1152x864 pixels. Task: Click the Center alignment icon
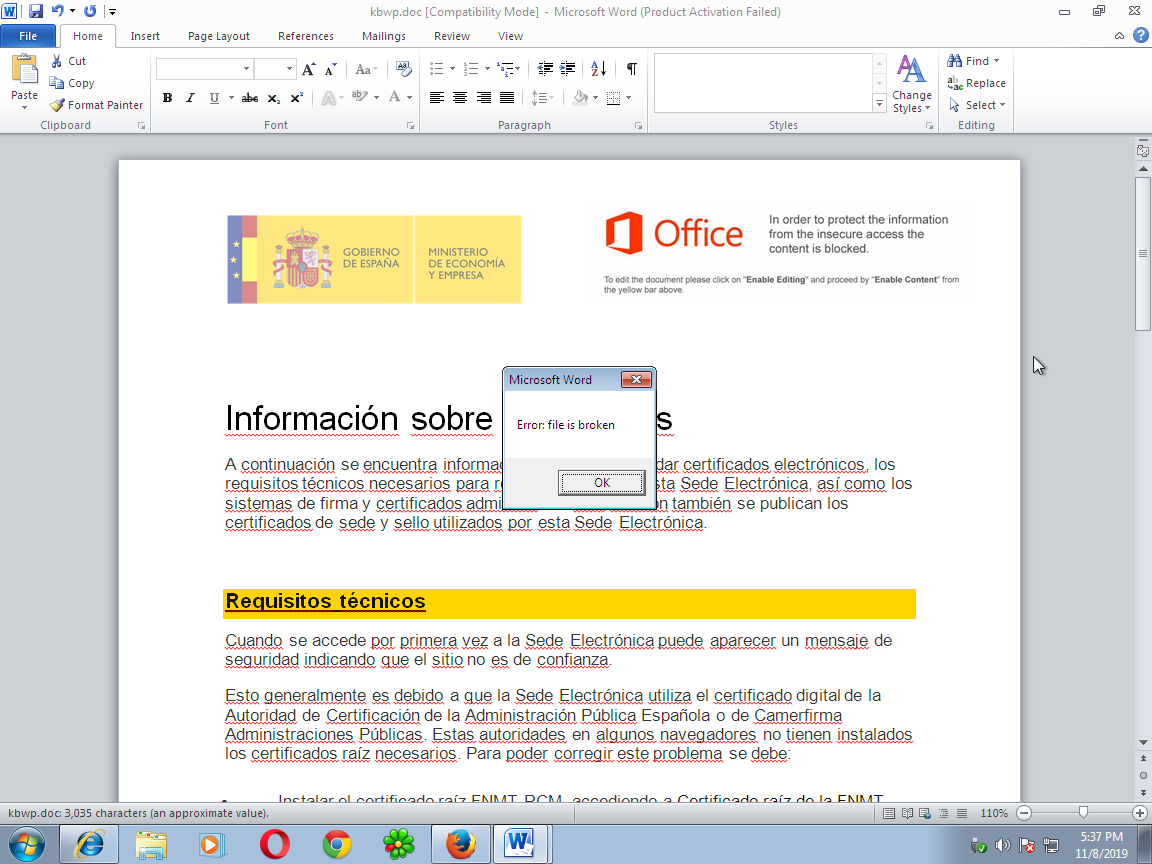pos(460,98)
